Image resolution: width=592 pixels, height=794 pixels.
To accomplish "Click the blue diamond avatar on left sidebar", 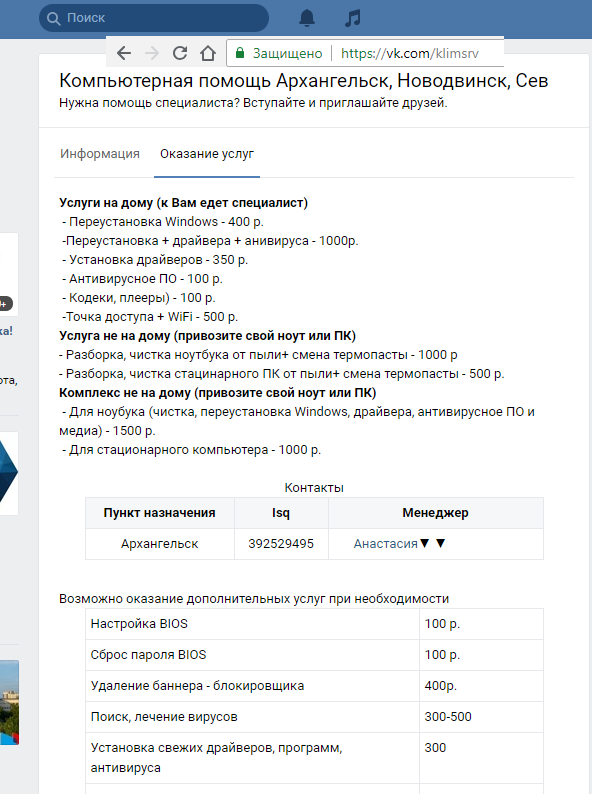I will point(9,473).
